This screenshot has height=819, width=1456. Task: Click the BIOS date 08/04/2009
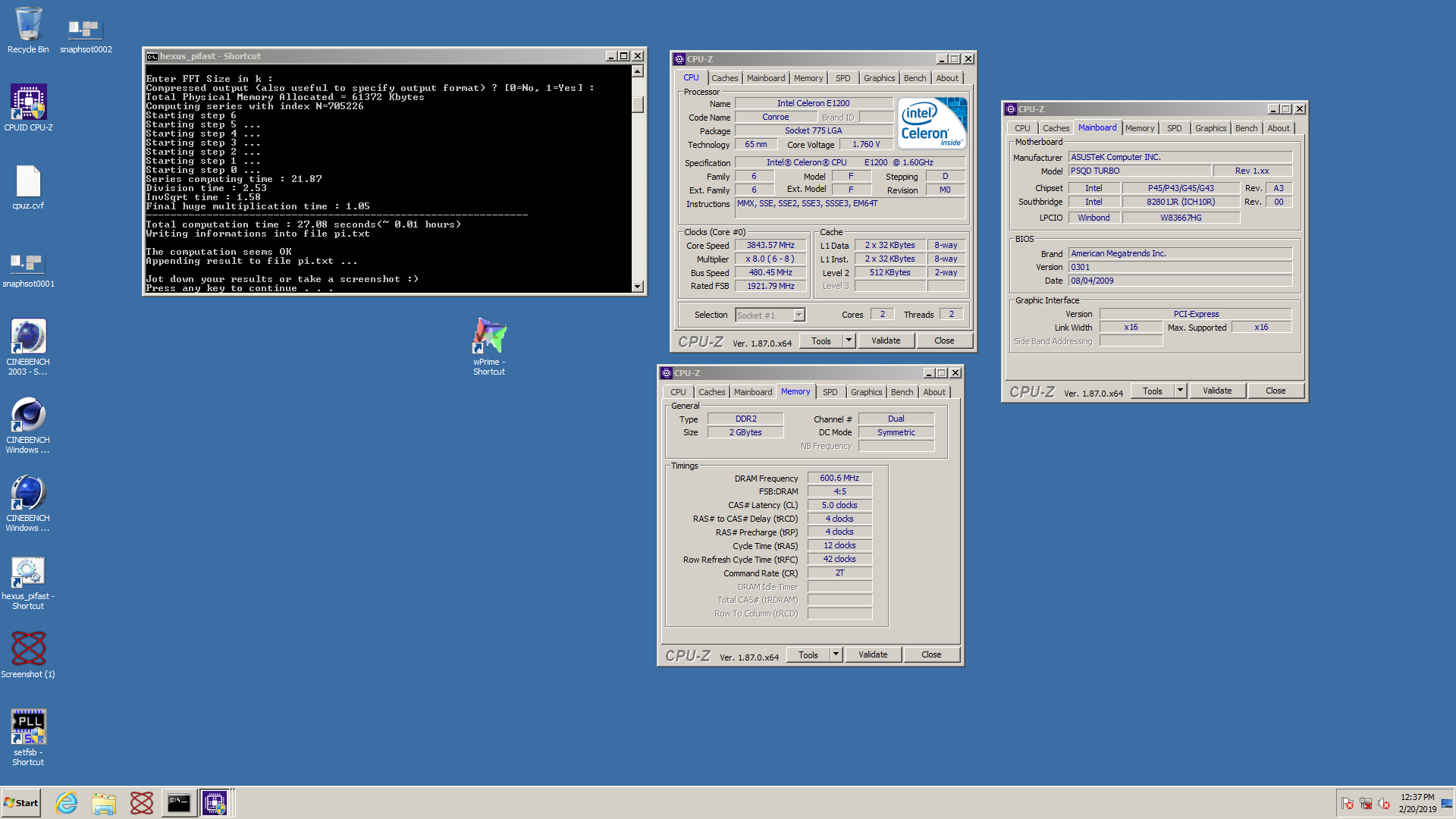point(1180,281)
